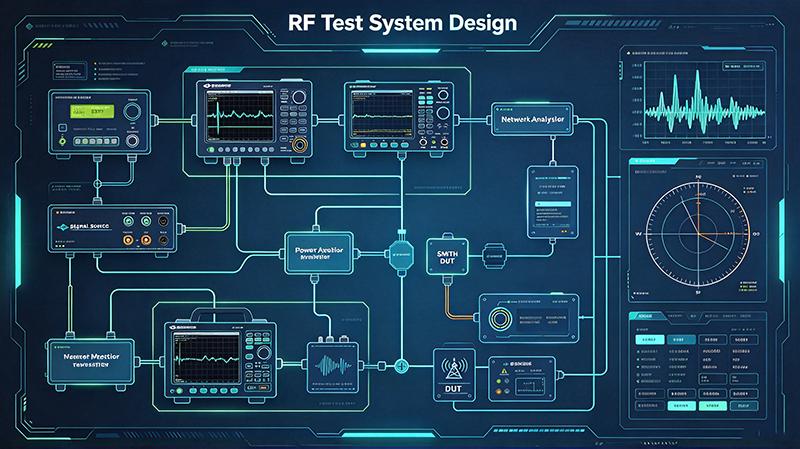Open the highlighted cyan tab of the control panel
Viewport: 800px width, 449px height.
[x=647, y=316]
